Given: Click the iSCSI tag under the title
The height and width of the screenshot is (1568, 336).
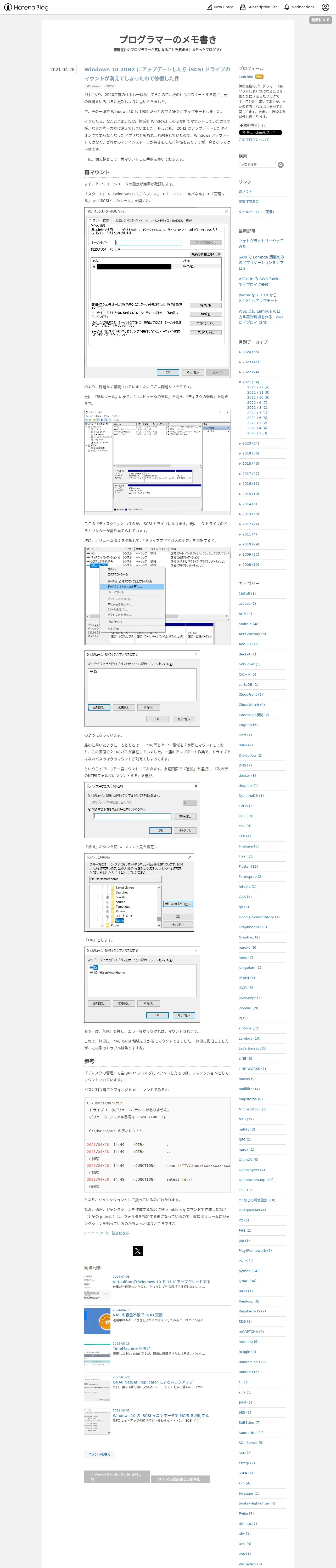Looking at the screenshot, I should point(110,87).
